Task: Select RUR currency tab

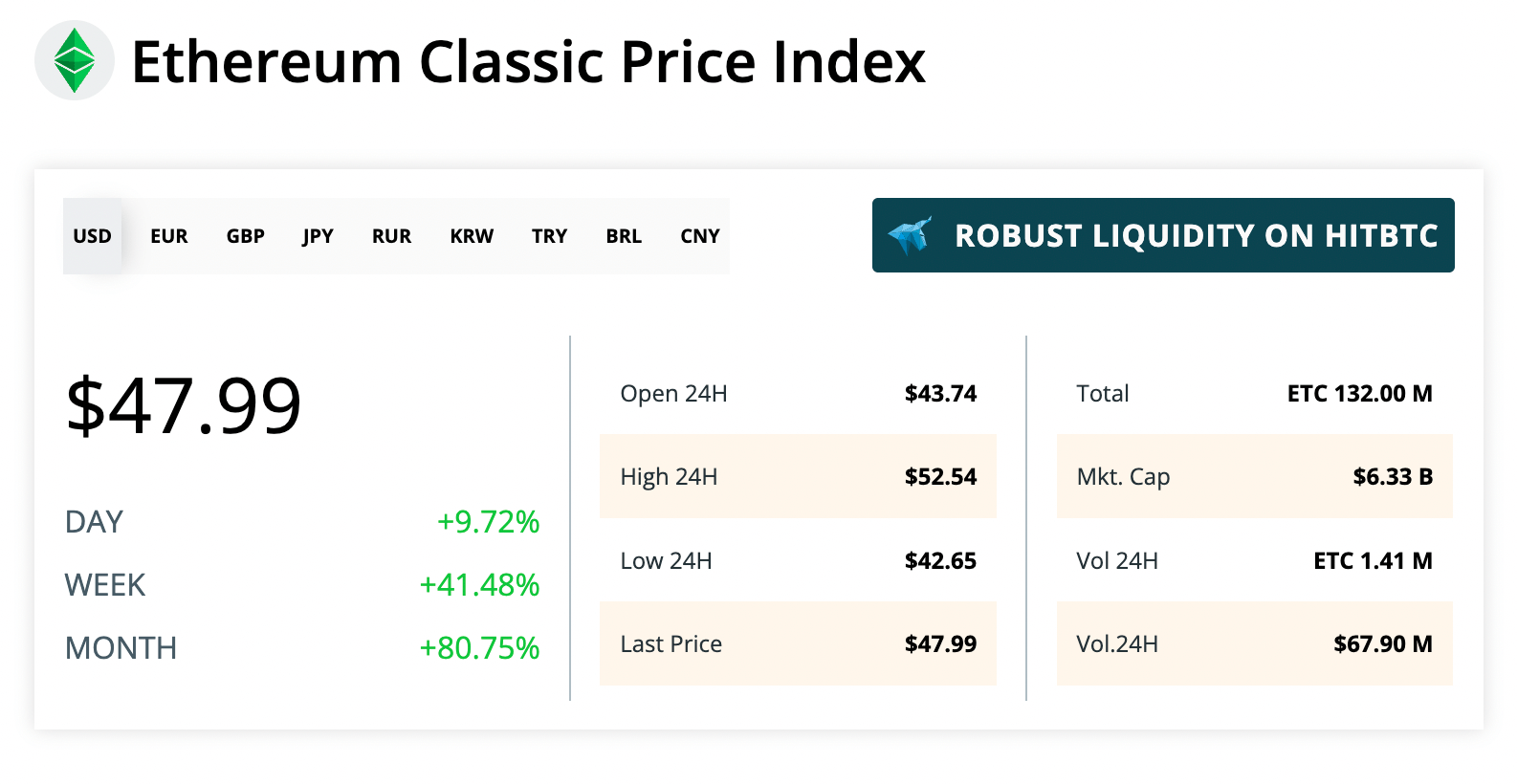Action: pos(391,235)
